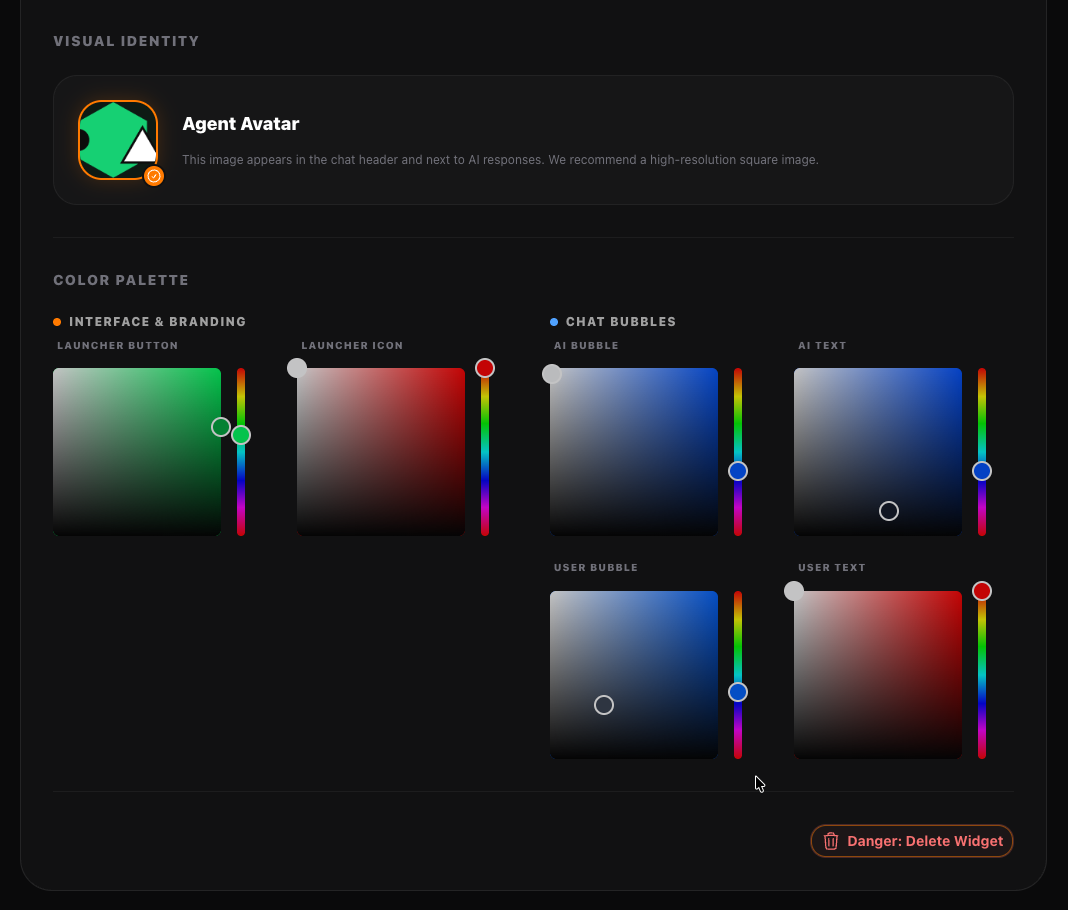Move the Launcher Icon hue slider handle
Image resolution: width=1068 pixels, height=910 pixels.
485,367
